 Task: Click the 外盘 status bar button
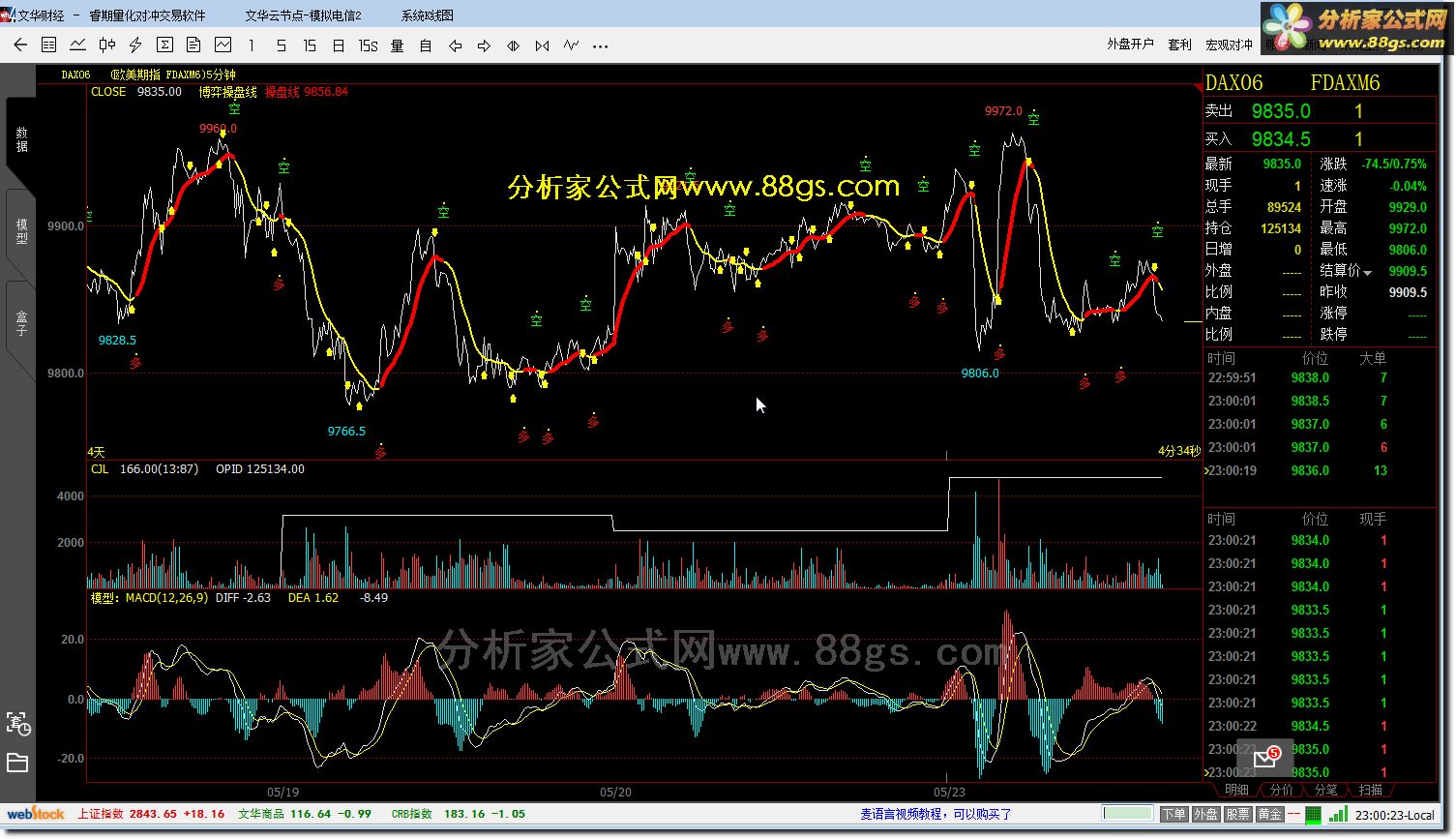click(x=1205, y=814)
